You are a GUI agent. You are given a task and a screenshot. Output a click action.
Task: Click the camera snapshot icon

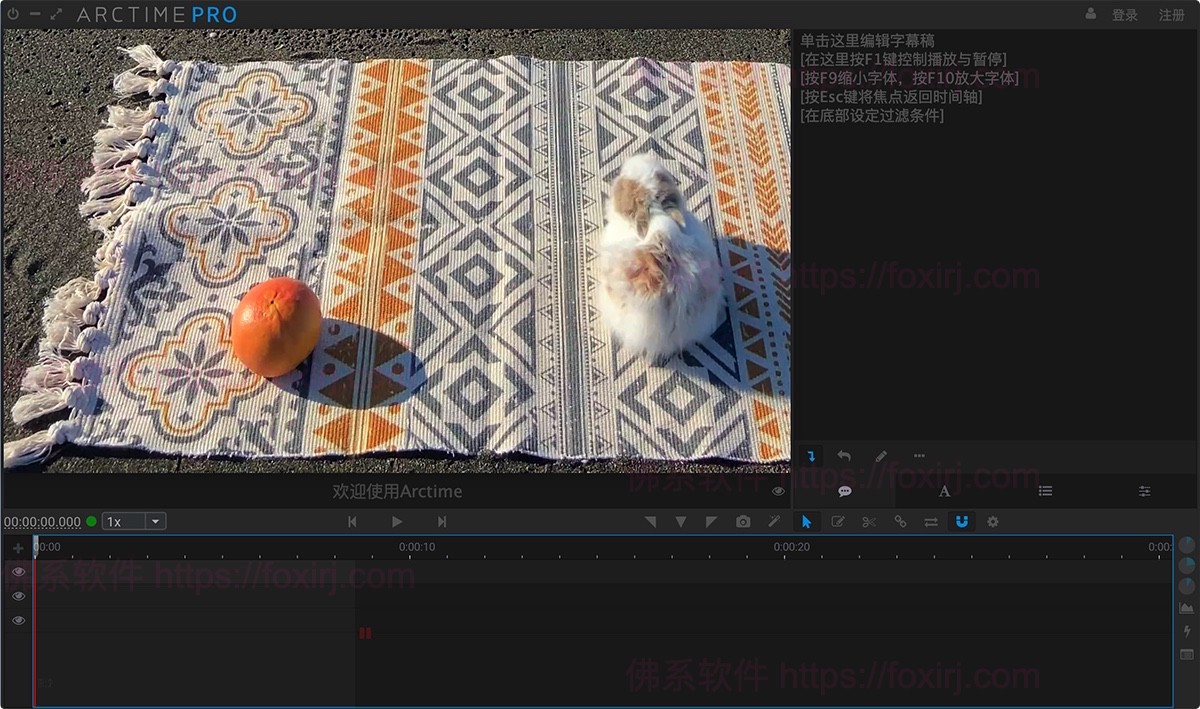(x=744, y=521)
